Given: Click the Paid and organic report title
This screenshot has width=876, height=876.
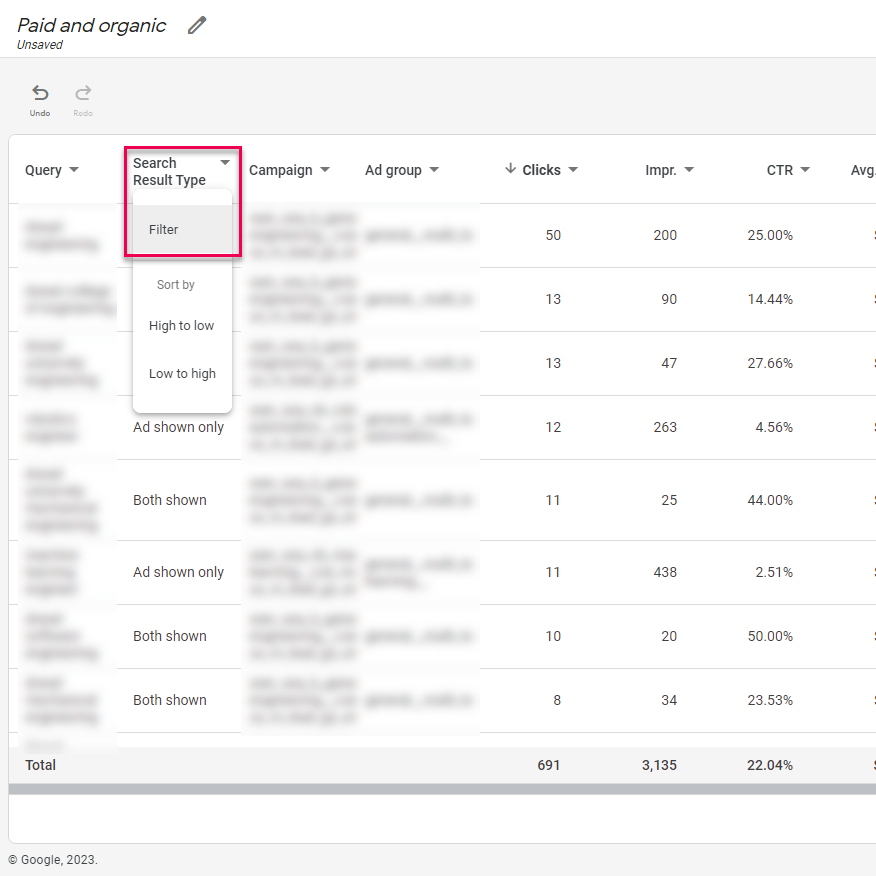Looking at the screenshot, I should click(91, 25).
